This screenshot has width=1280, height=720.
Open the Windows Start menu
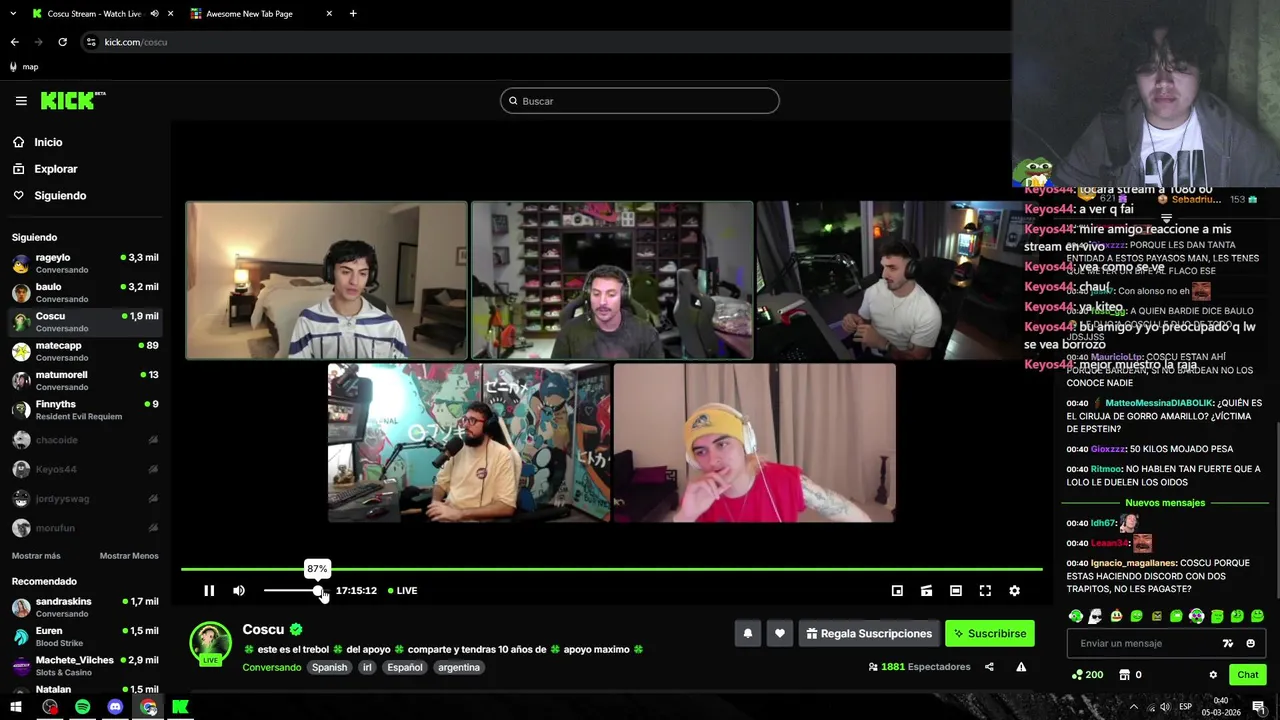16,707
